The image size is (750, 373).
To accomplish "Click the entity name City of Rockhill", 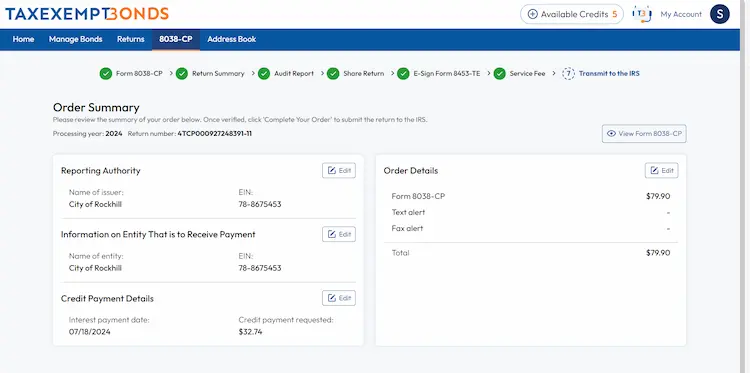I will tap(95, 268).
